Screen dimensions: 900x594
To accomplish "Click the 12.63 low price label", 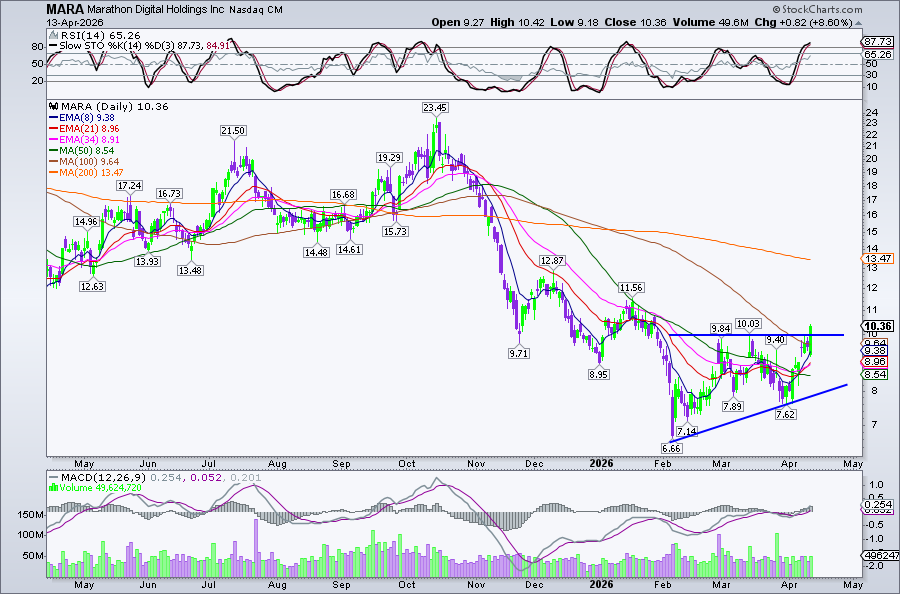I will (92, 286).
